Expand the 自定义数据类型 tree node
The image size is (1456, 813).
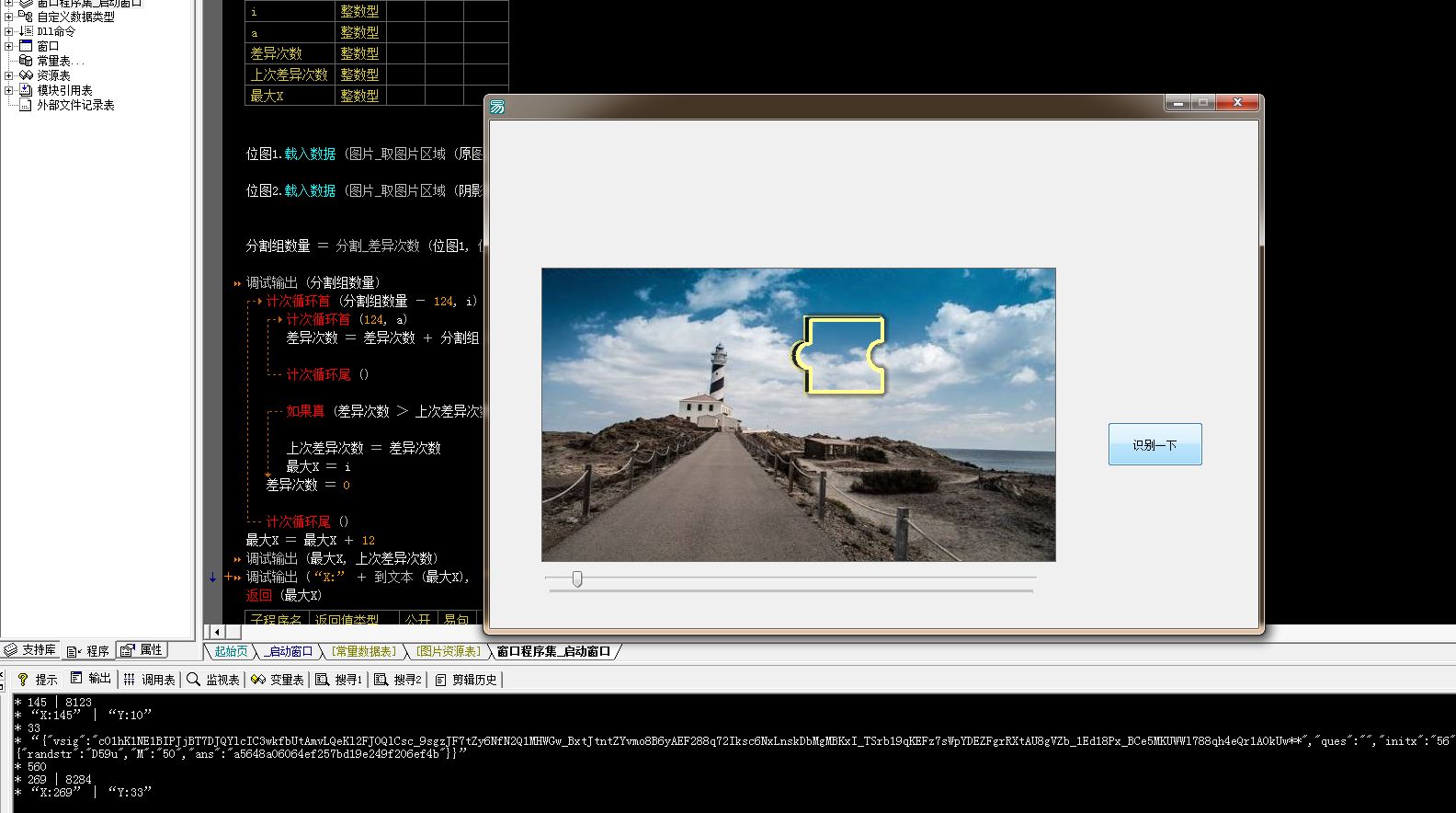(x=8, y=17)
